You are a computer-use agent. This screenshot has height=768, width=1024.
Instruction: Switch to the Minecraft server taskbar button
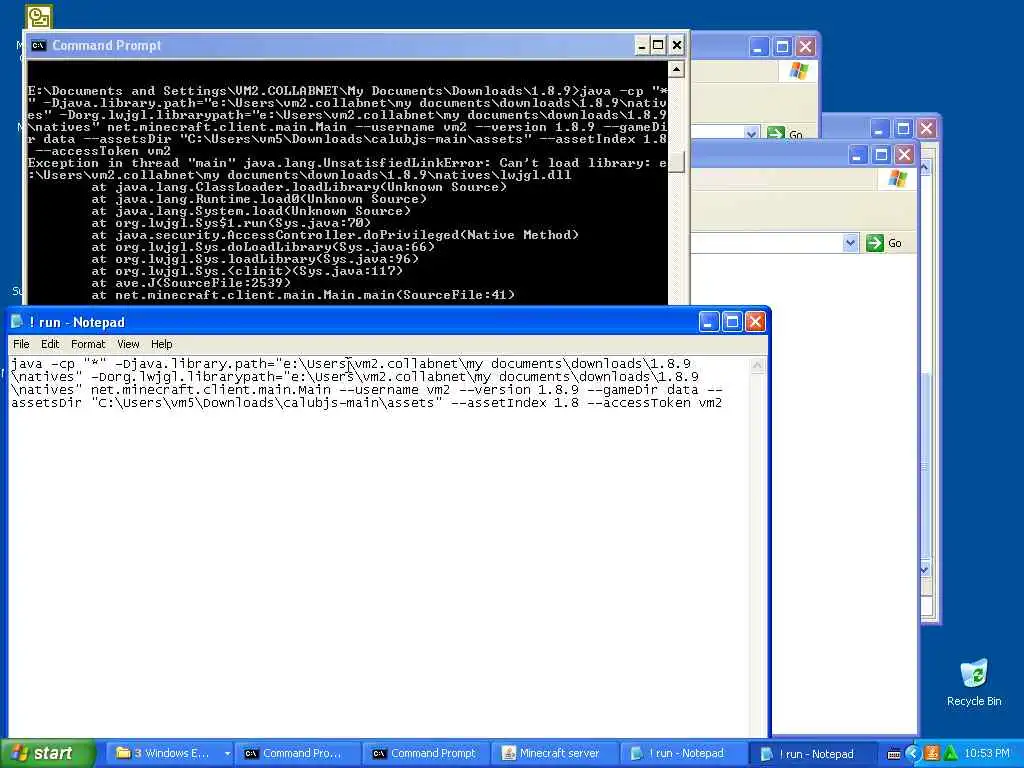553,753
